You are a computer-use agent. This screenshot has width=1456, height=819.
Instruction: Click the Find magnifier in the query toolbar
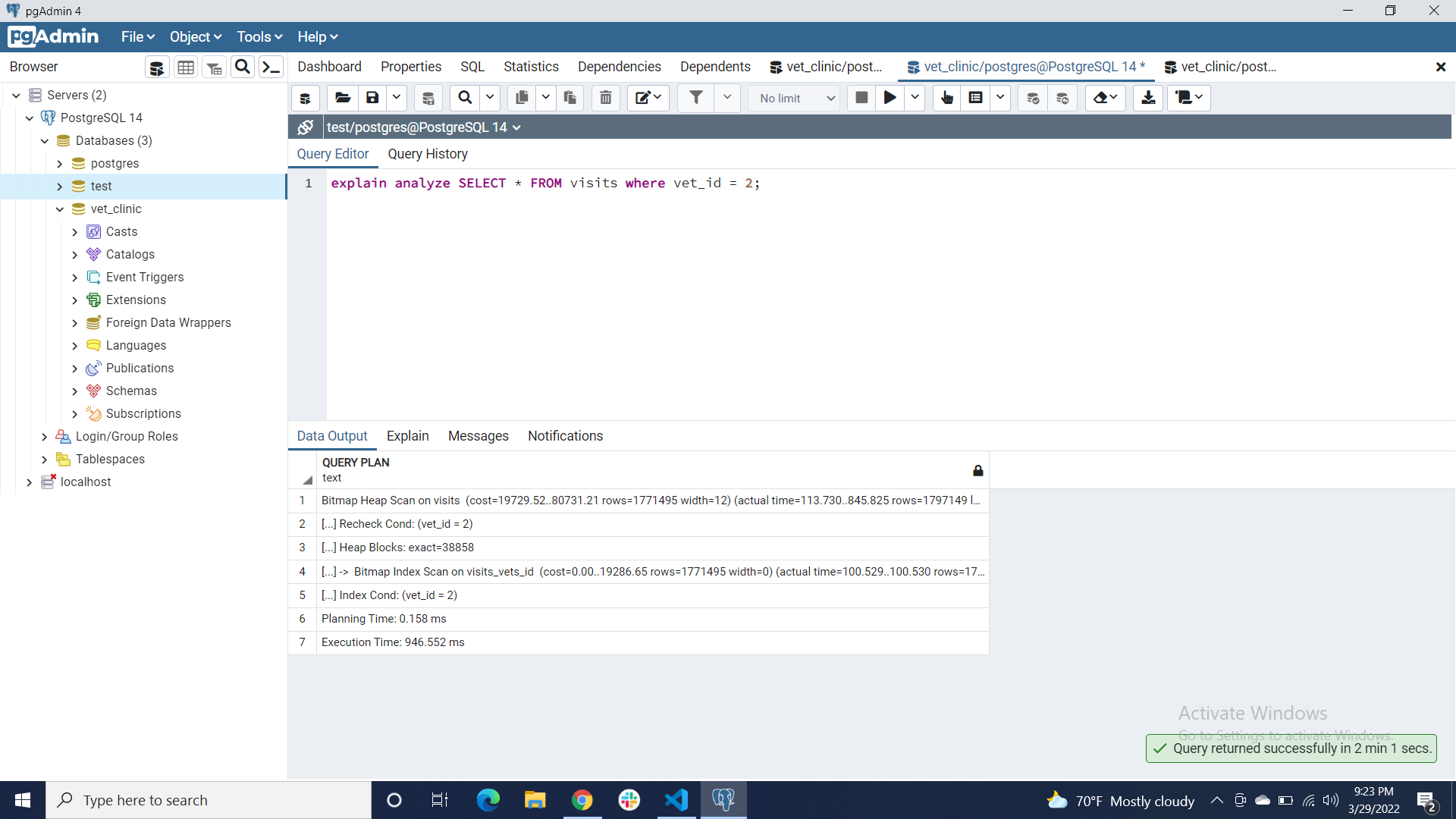(x=465, y=98)
